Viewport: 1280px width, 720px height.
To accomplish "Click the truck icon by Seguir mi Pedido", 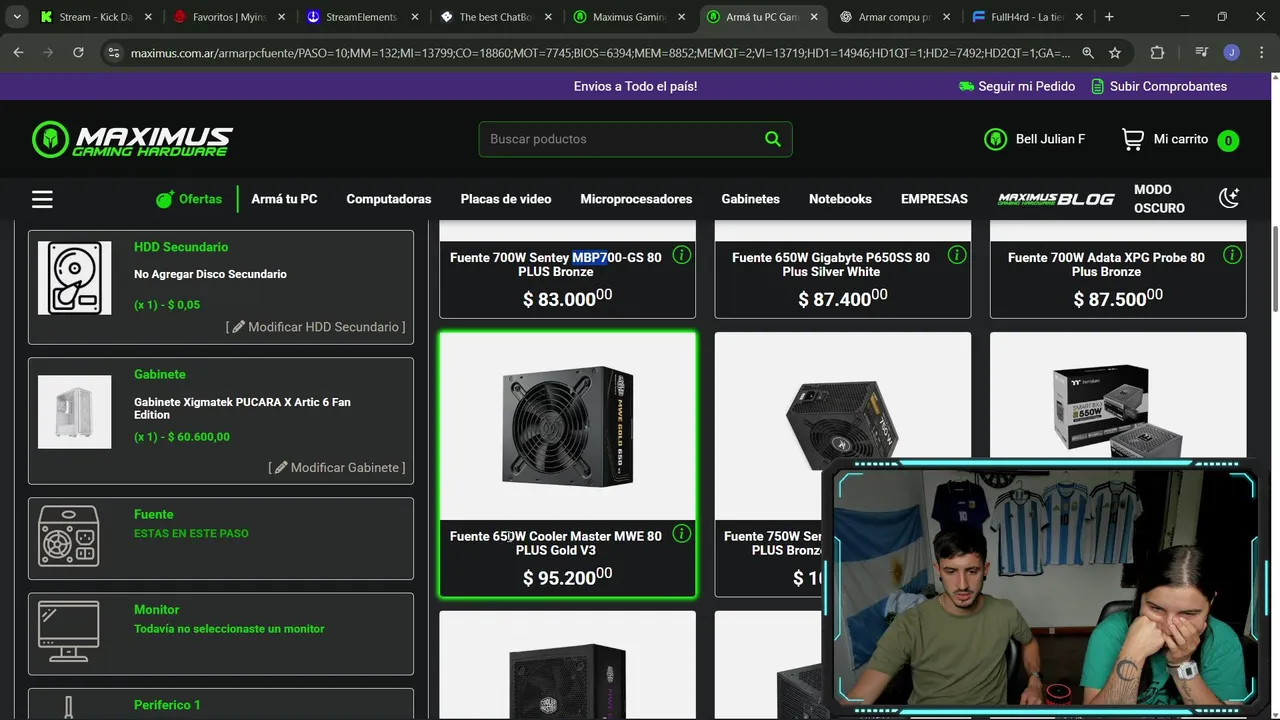I will click(965, 86).
